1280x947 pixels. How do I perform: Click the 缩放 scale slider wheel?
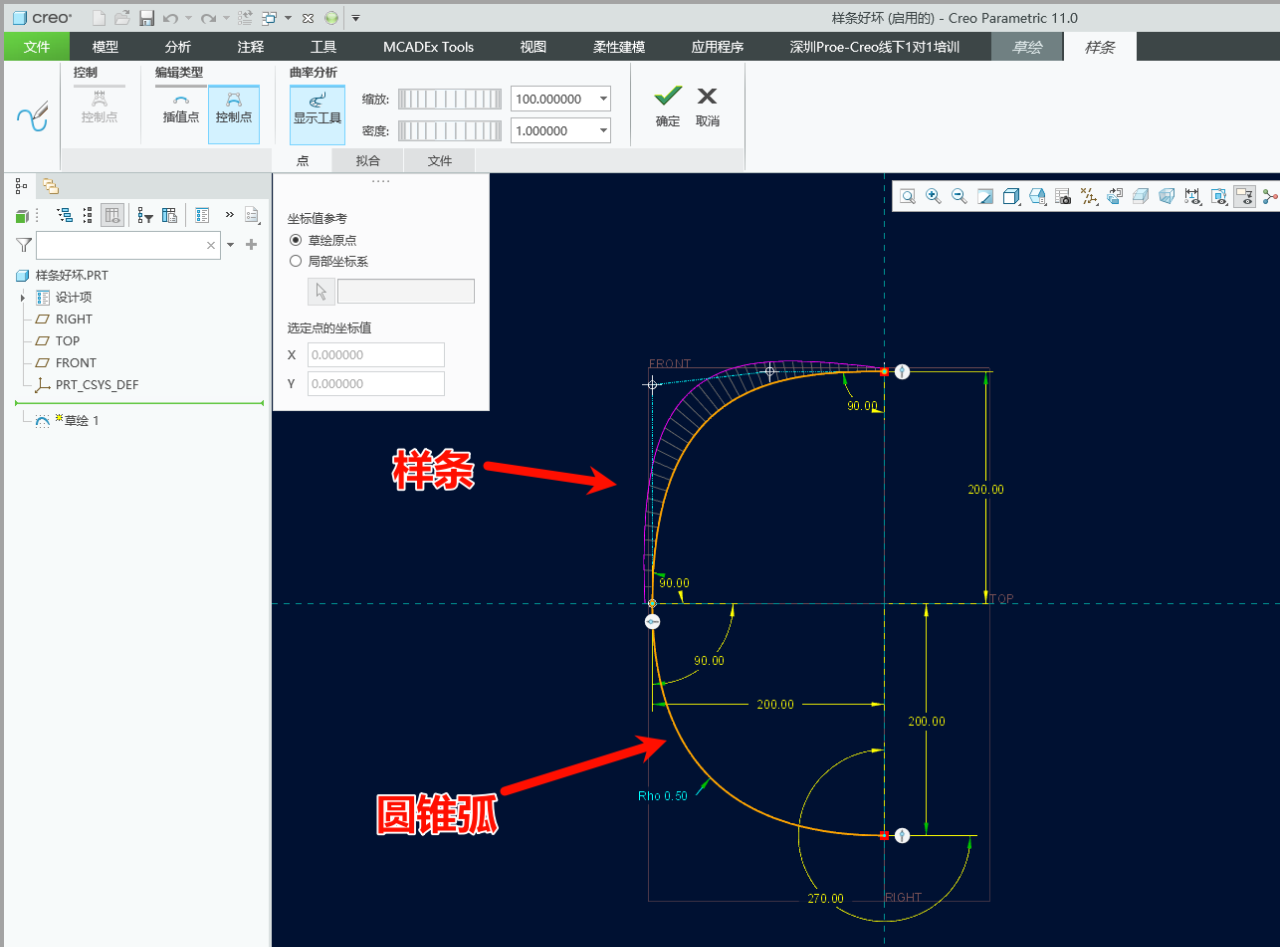[450, 99]
